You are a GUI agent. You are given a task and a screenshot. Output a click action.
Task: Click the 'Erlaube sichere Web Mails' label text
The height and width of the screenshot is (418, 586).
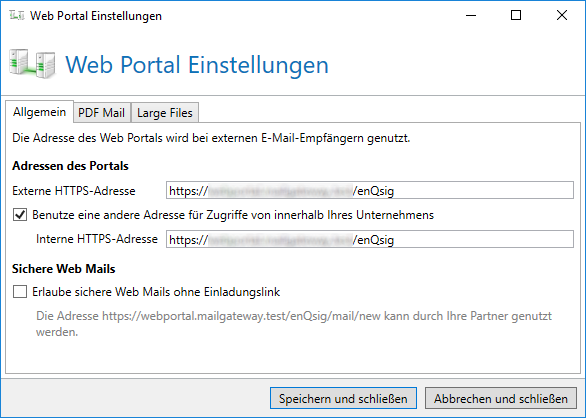tap(156, 292)
